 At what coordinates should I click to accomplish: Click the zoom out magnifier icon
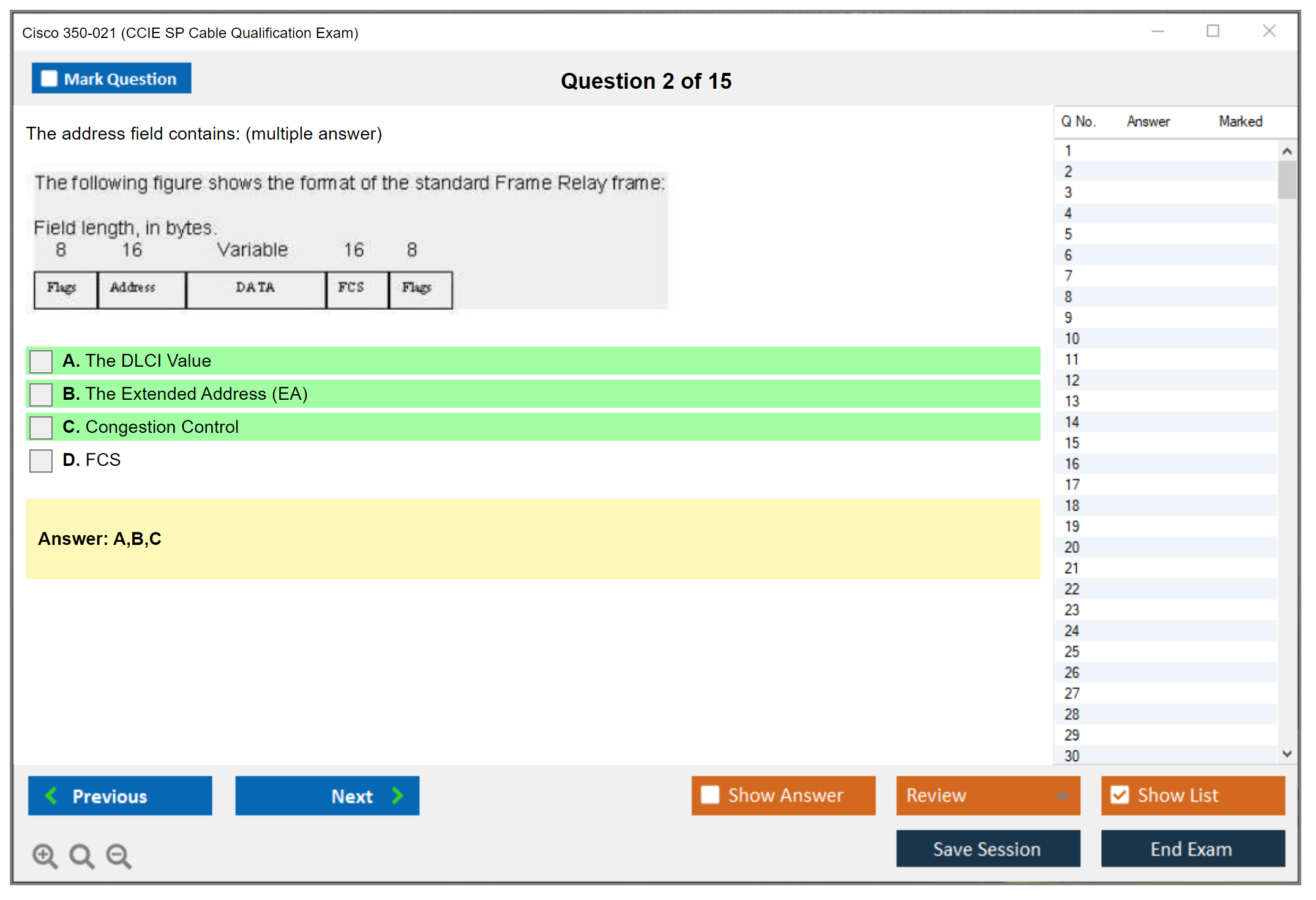point(118,855)
